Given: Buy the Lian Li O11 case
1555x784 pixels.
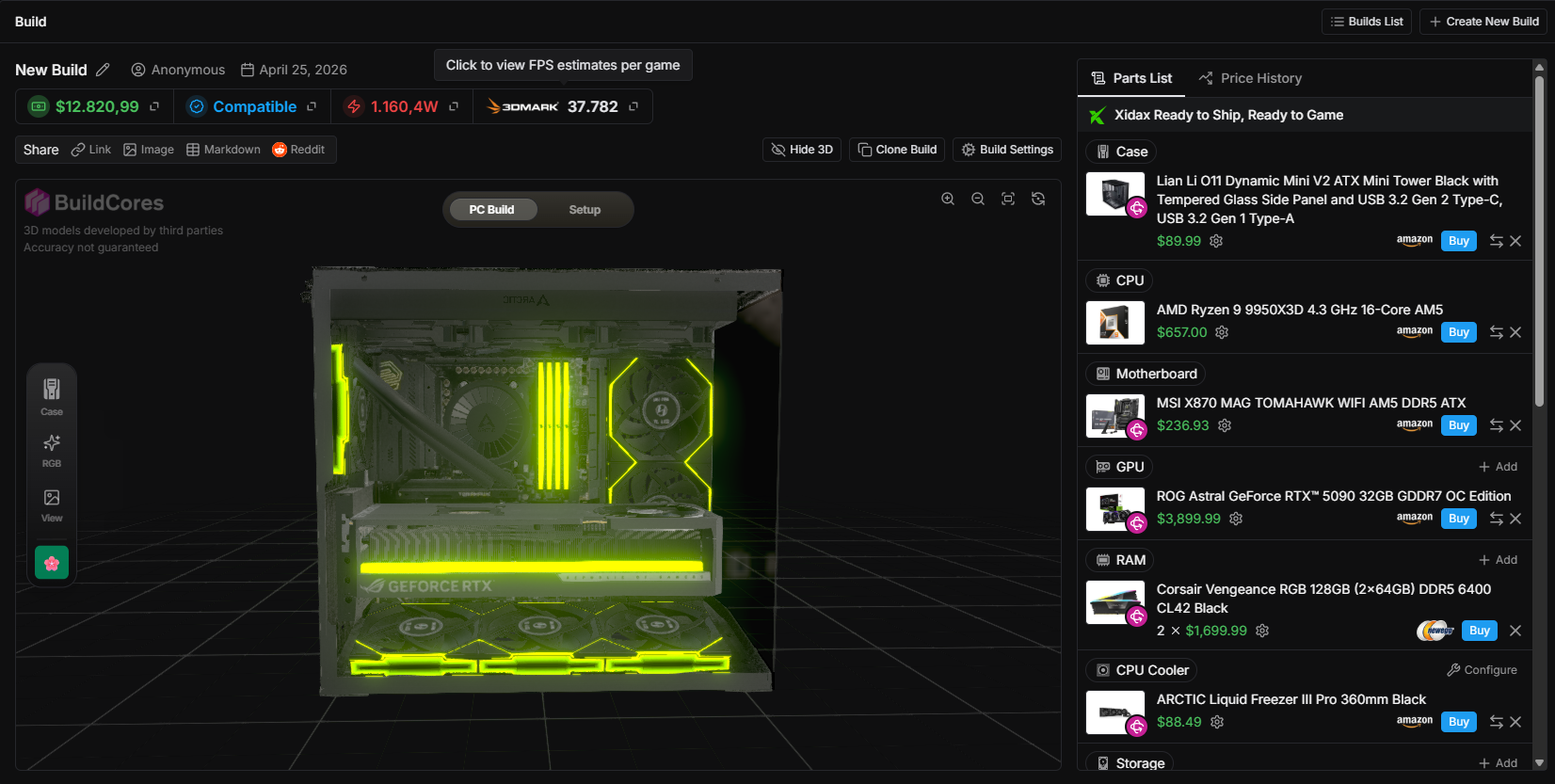Looking at the screenshot, I should [x=1459, y=241].
